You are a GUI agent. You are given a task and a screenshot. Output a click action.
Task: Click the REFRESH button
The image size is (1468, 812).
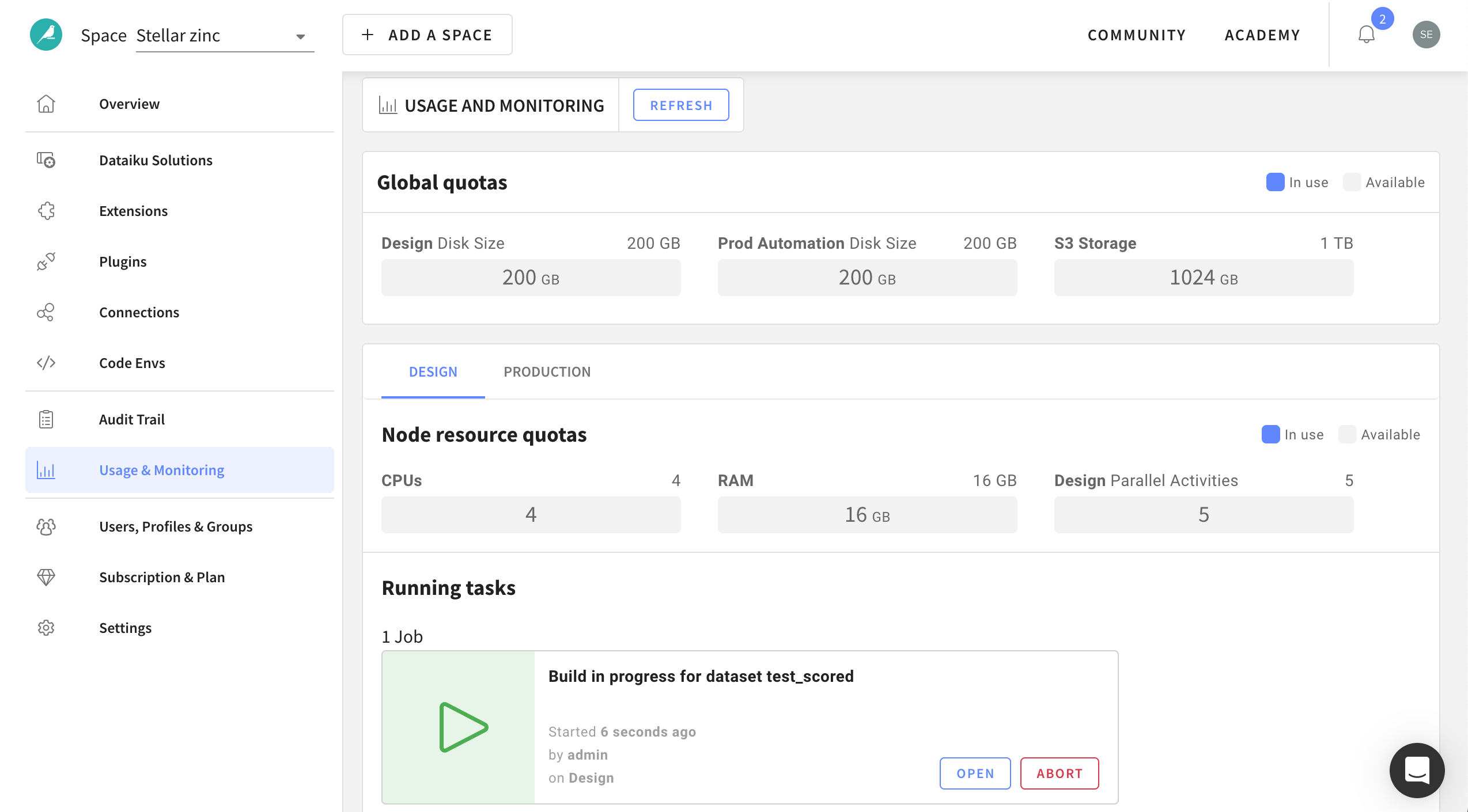(681, 105)
